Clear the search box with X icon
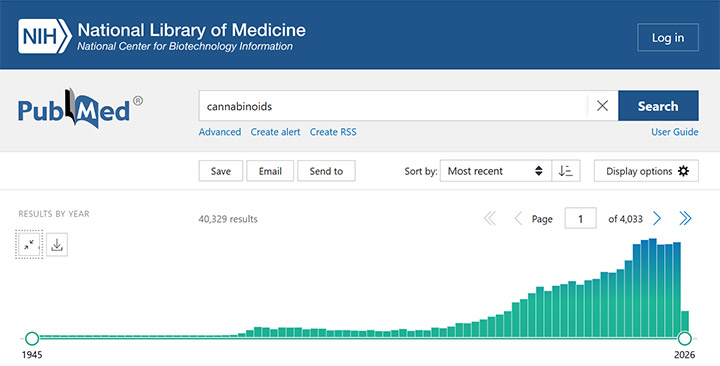This screenshot has width=720, height=366. click(602, 106)
